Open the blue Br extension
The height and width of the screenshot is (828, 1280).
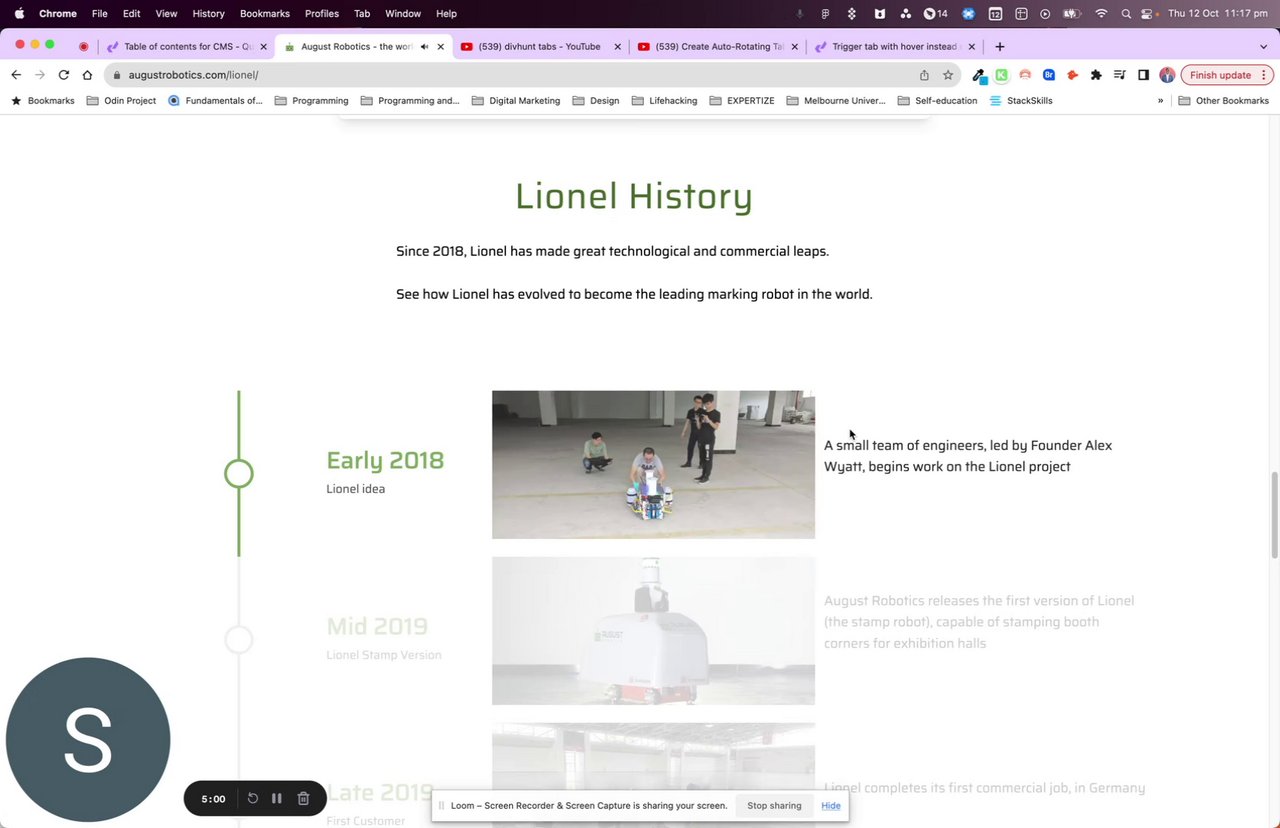1049,75
